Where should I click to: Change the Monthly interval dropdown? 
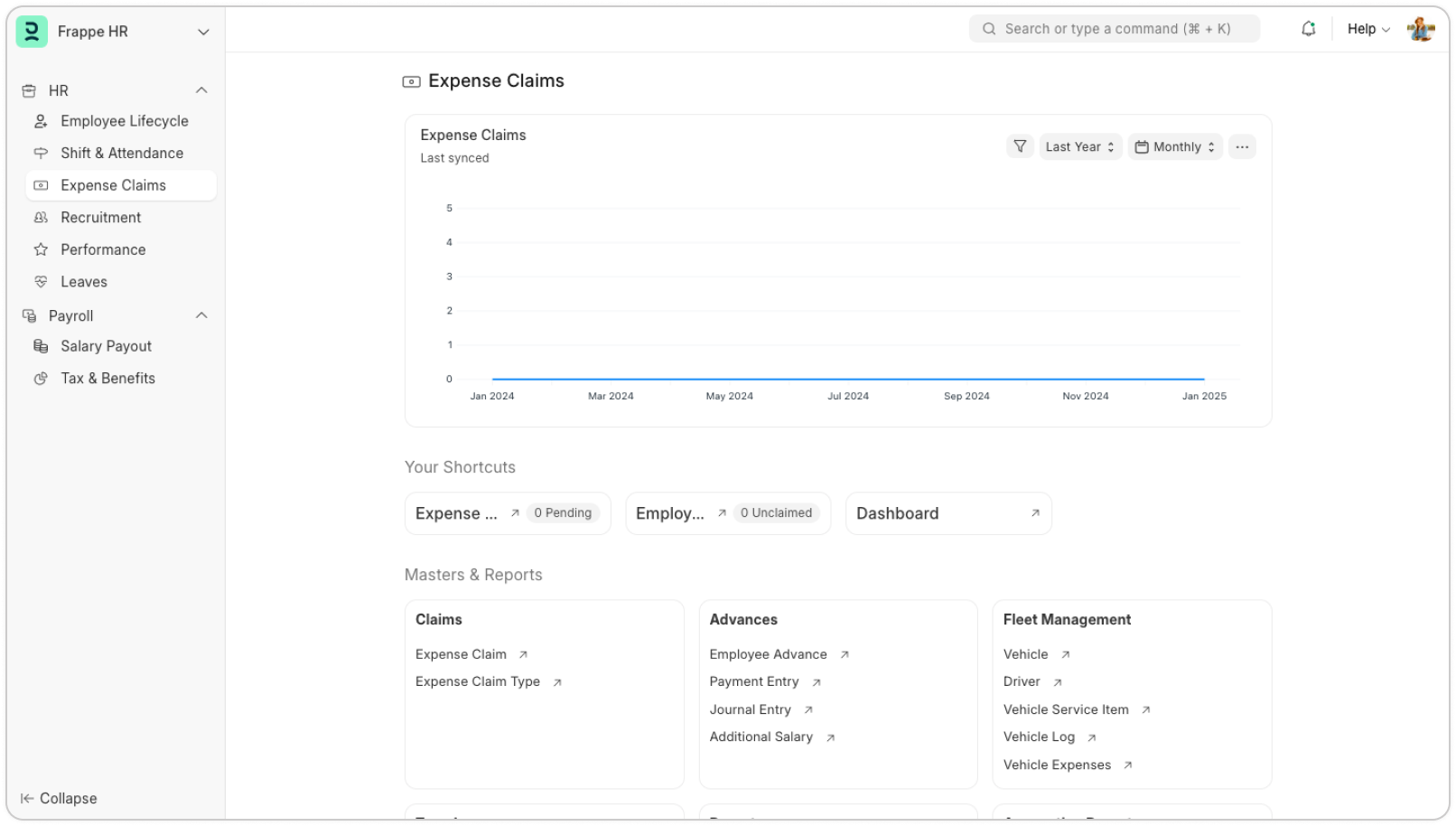pyautogui.click(x=1174, y=146)
